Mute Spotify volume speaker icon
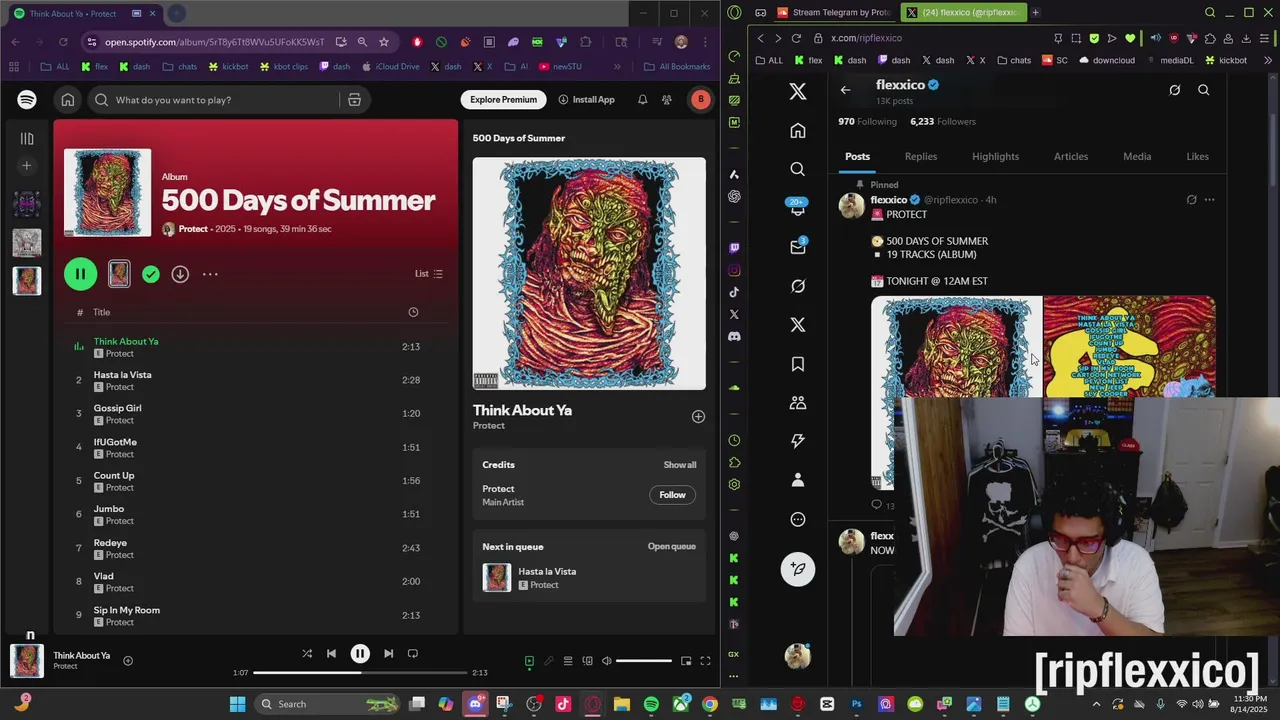1280x720 pixels. pyautogui.click(x=606, y=661)
